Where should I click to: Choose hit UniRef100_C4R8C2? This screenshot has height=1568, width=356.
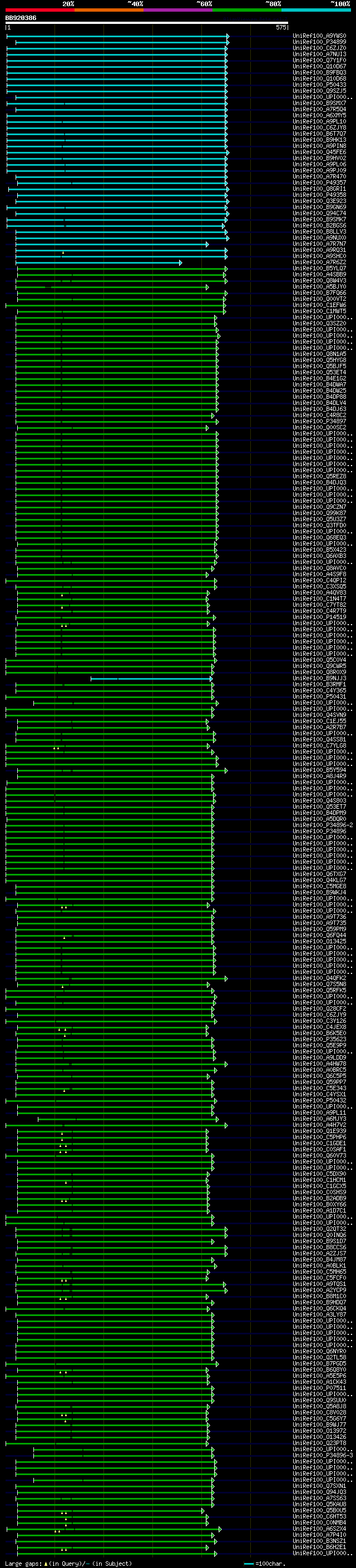(319, 415)
